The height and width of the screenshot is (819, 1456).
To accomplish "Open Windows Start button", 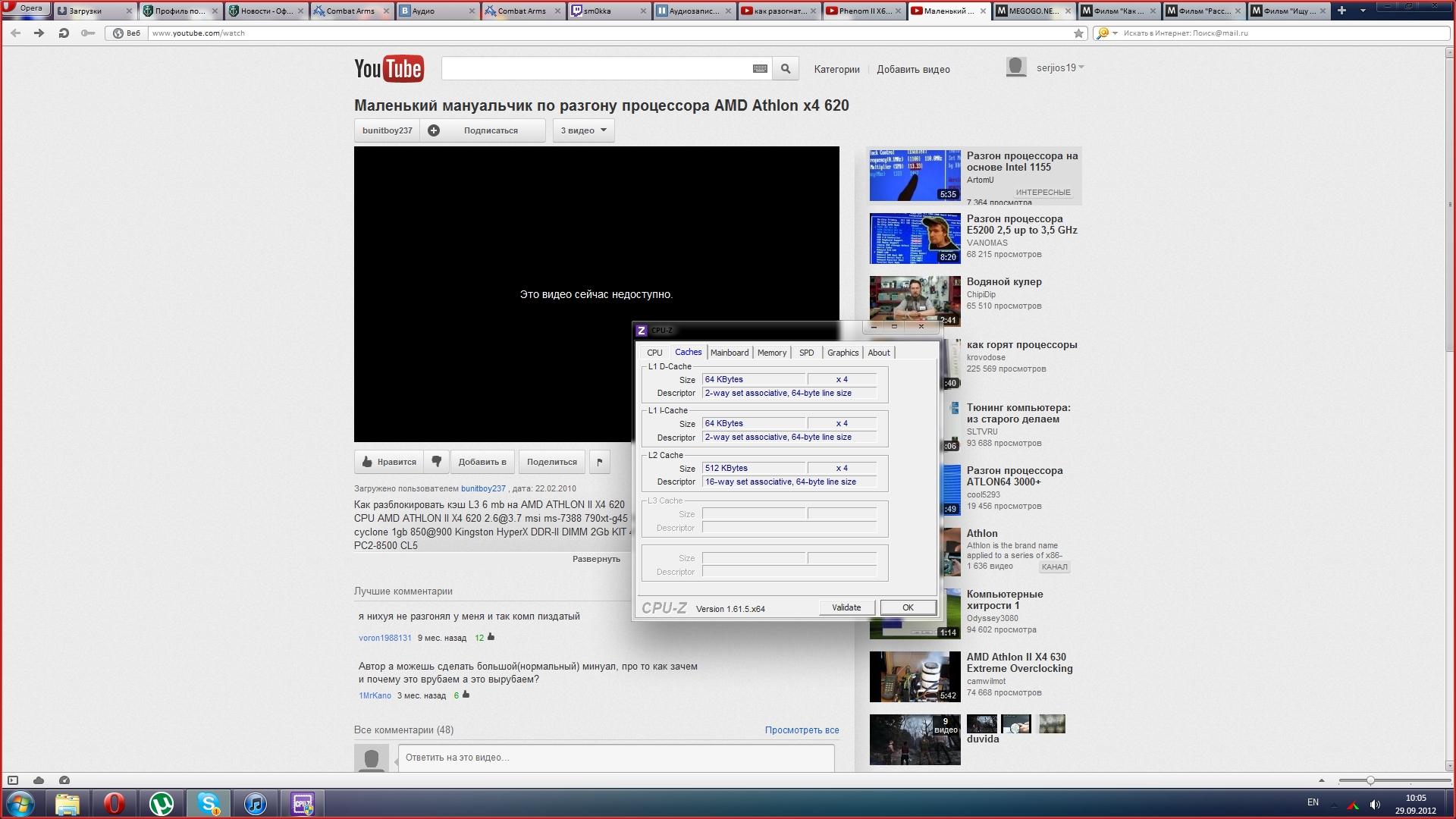I will point(20,803).
